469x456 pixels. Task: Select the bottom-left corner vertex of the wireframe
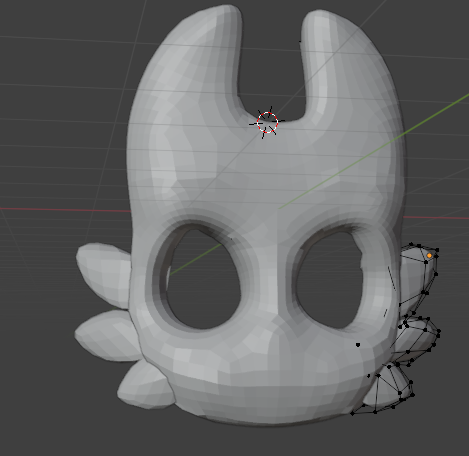353,413
